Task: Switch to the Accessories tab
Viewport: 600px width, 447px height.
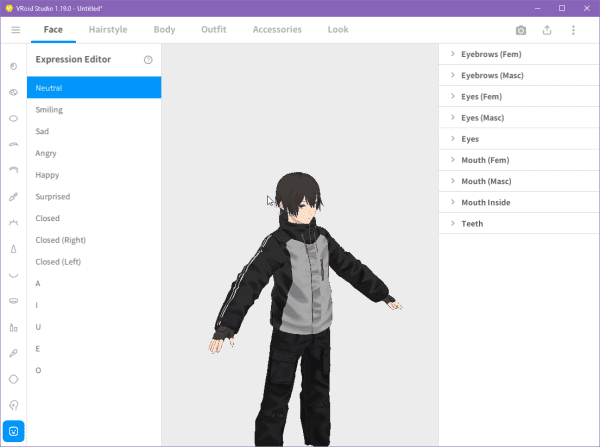Action: tap(277, 29)
